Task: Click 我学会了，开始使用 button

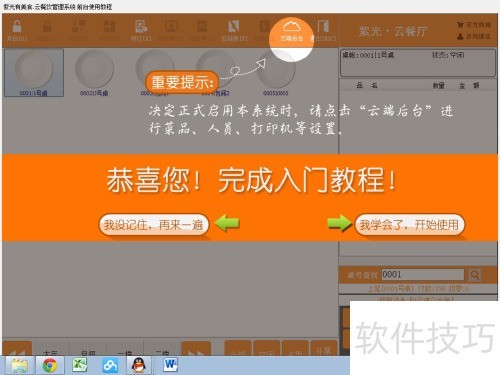Action: pyautogui.click(x=409, y=225)
